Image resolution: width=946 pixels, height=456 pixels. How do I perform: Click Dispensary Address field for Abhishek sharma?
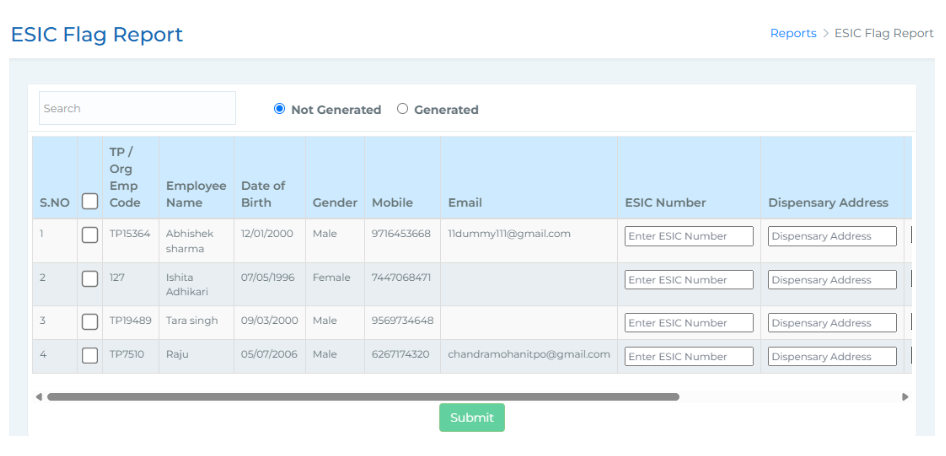[832, 237]
